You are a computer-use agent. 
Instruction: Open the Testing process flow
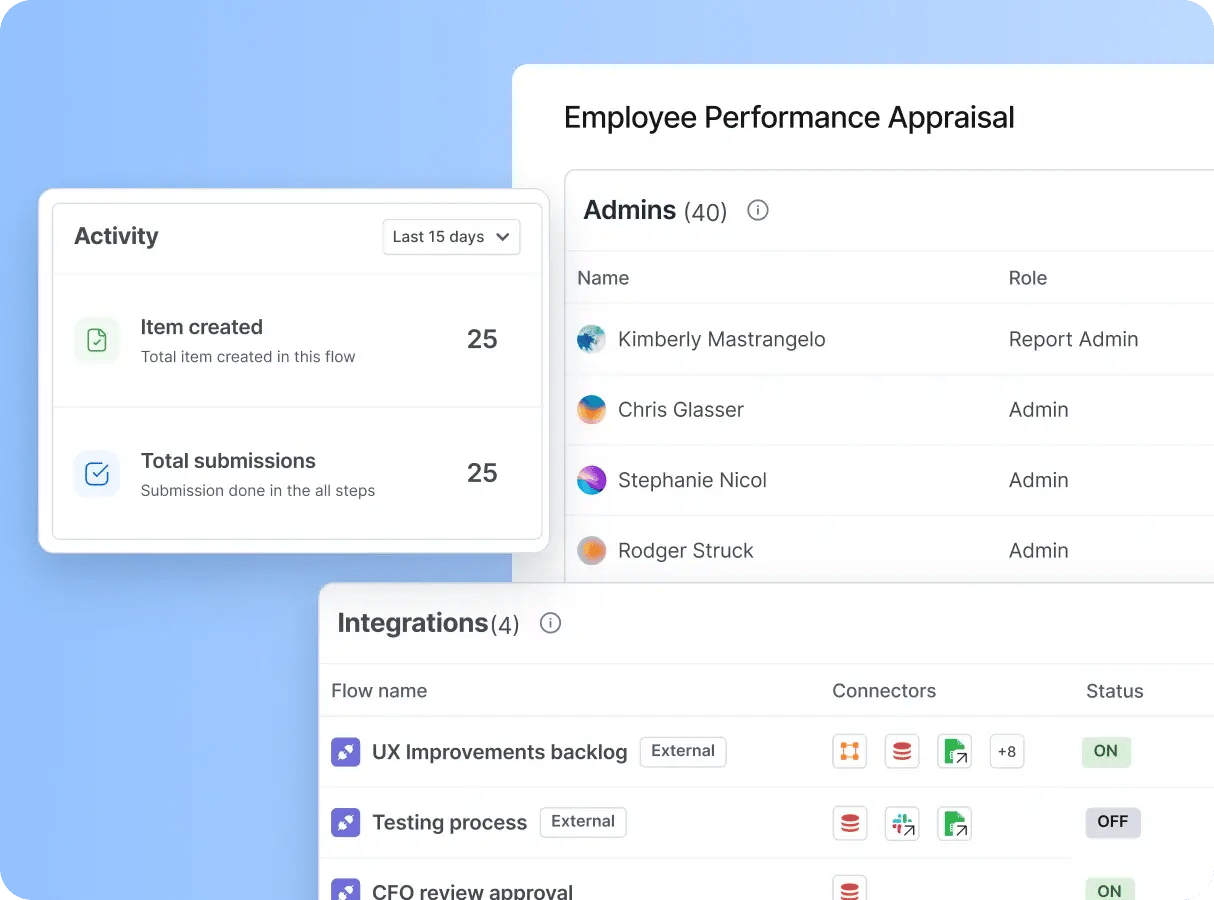click(x=449, y=823)
